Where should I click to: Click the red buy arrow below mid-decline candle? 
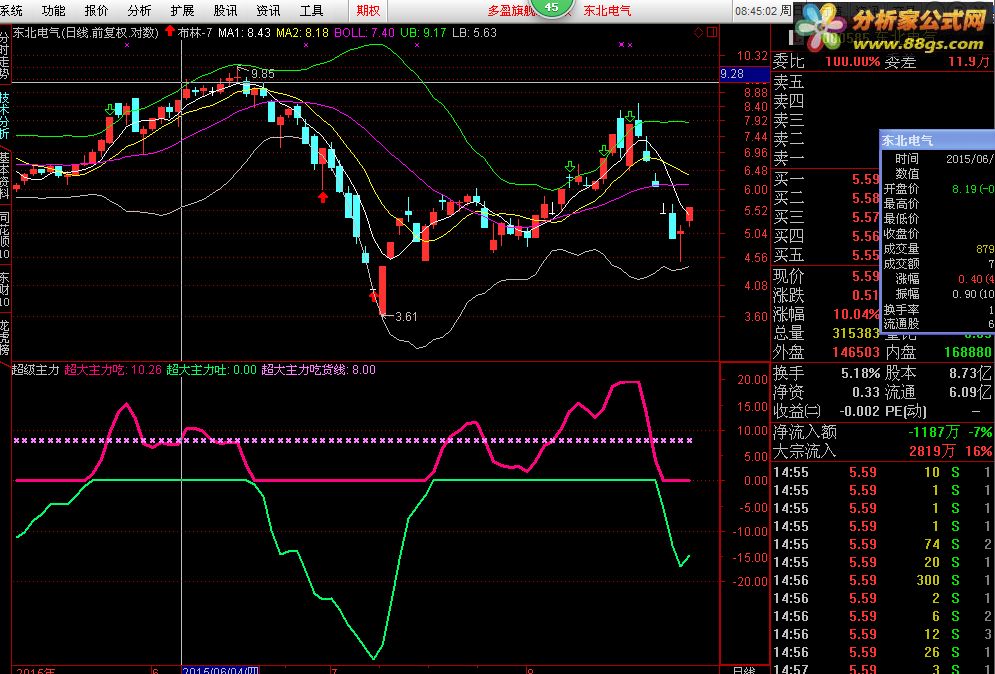323,197
